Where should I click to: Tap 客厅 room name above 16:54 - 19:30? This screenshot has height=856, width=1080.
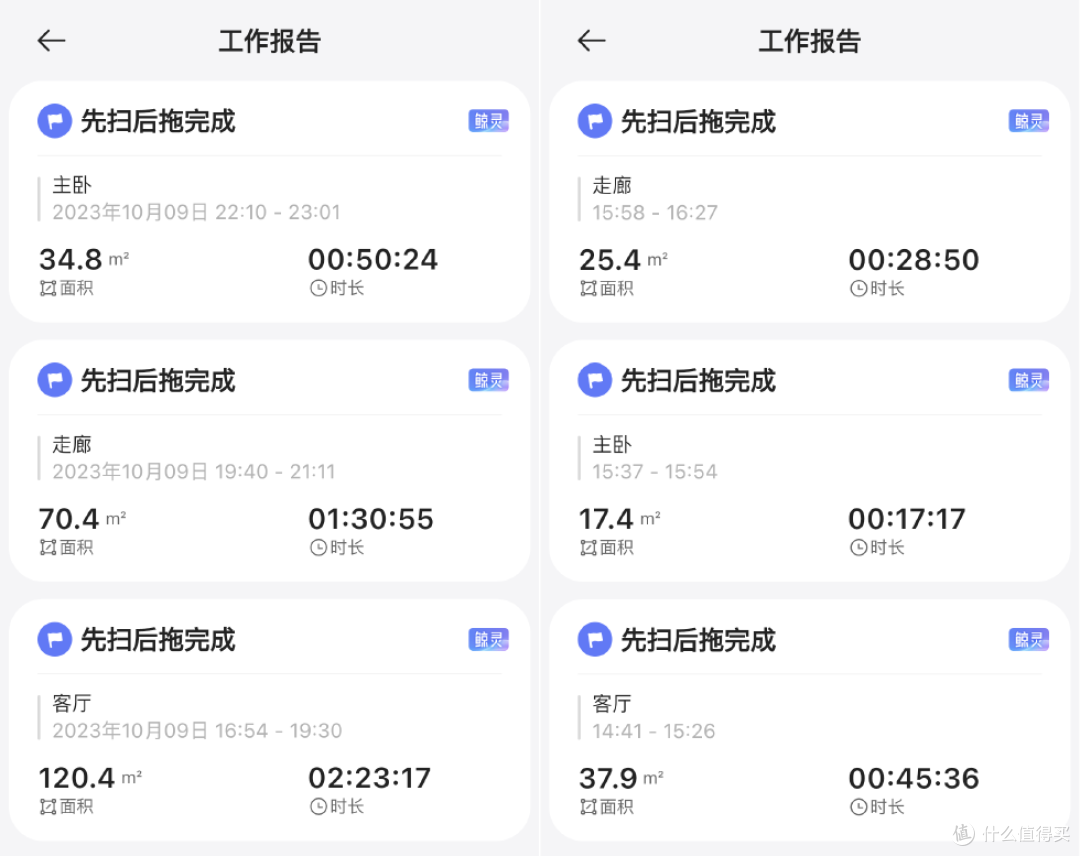coord(72,703)
